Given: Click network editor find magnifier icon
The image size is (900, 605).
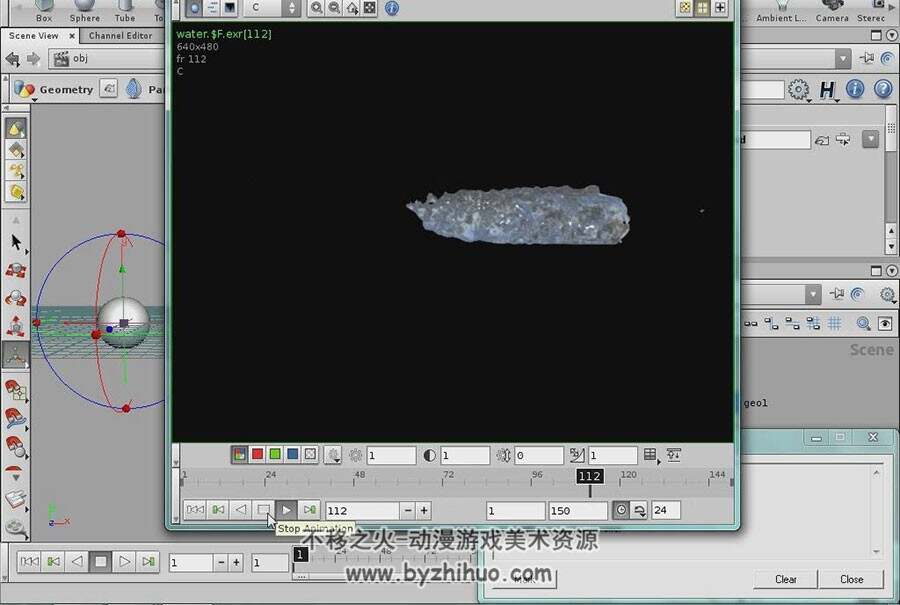Looking at the screenshot, I should 863,324.
